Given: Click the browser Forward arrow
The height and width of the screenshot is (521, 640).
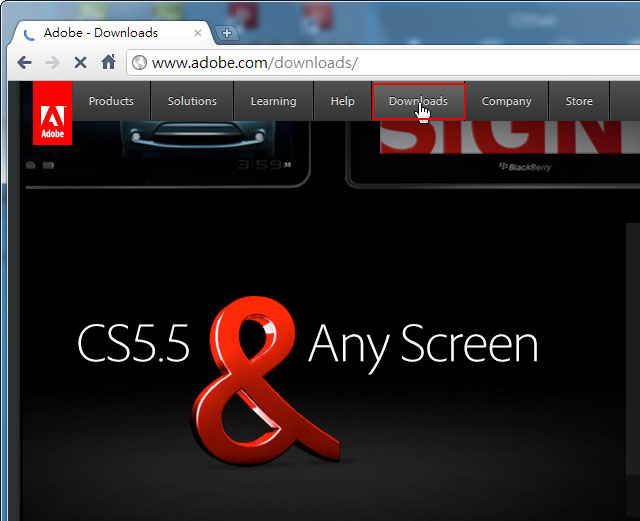Looking at the screenshot, I should 53,62.
